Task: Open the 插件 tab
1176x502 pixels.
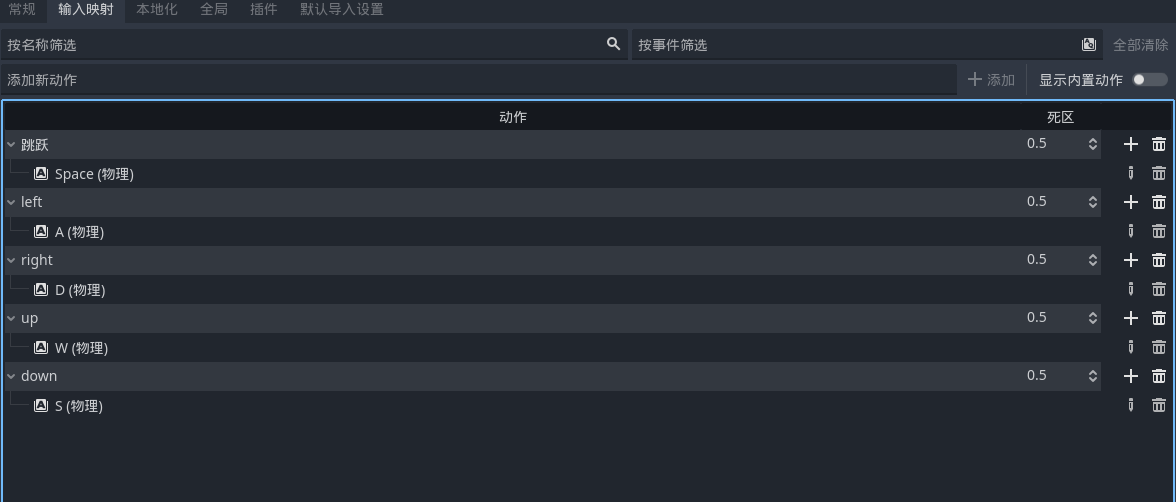Action: pos(263,10)
